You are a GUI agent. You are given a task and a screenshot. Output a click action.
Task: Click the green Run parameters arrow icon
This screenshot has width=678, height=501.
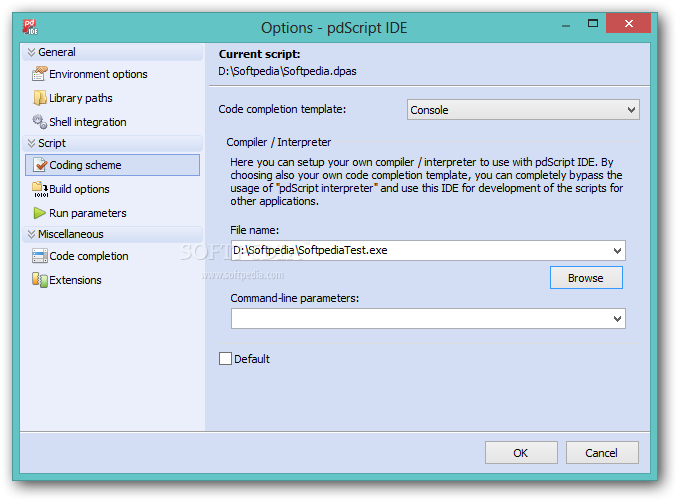tap(39, 213)
